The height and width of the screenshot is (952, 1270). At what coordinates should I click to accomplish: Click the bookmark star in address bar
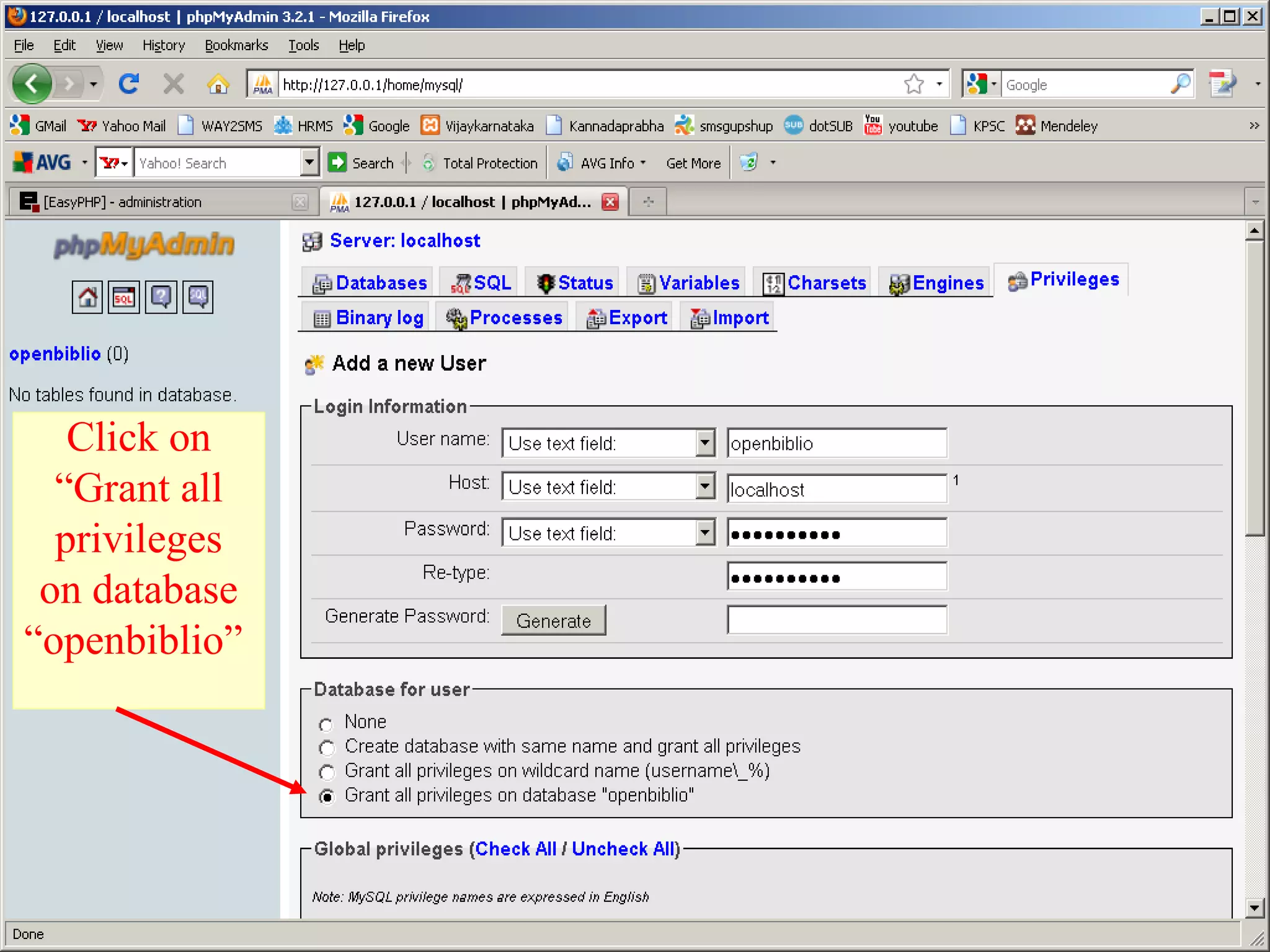(x=914, y=84)
